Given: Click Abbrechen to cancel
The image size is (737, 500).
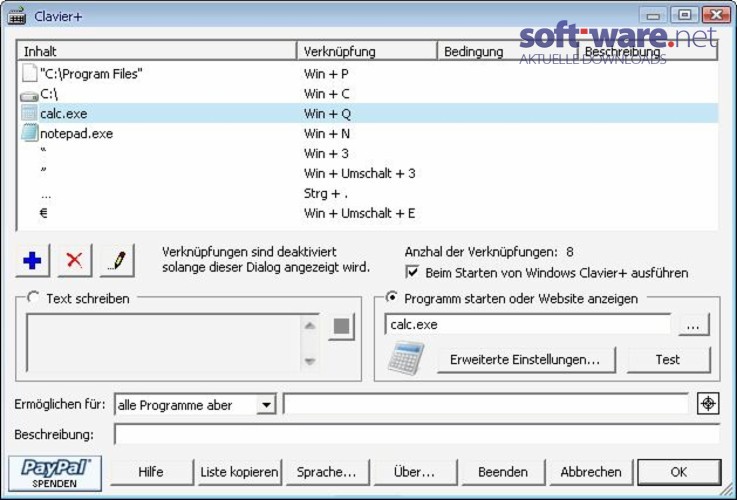Looking at the screenshot, I should pos(591,472).
